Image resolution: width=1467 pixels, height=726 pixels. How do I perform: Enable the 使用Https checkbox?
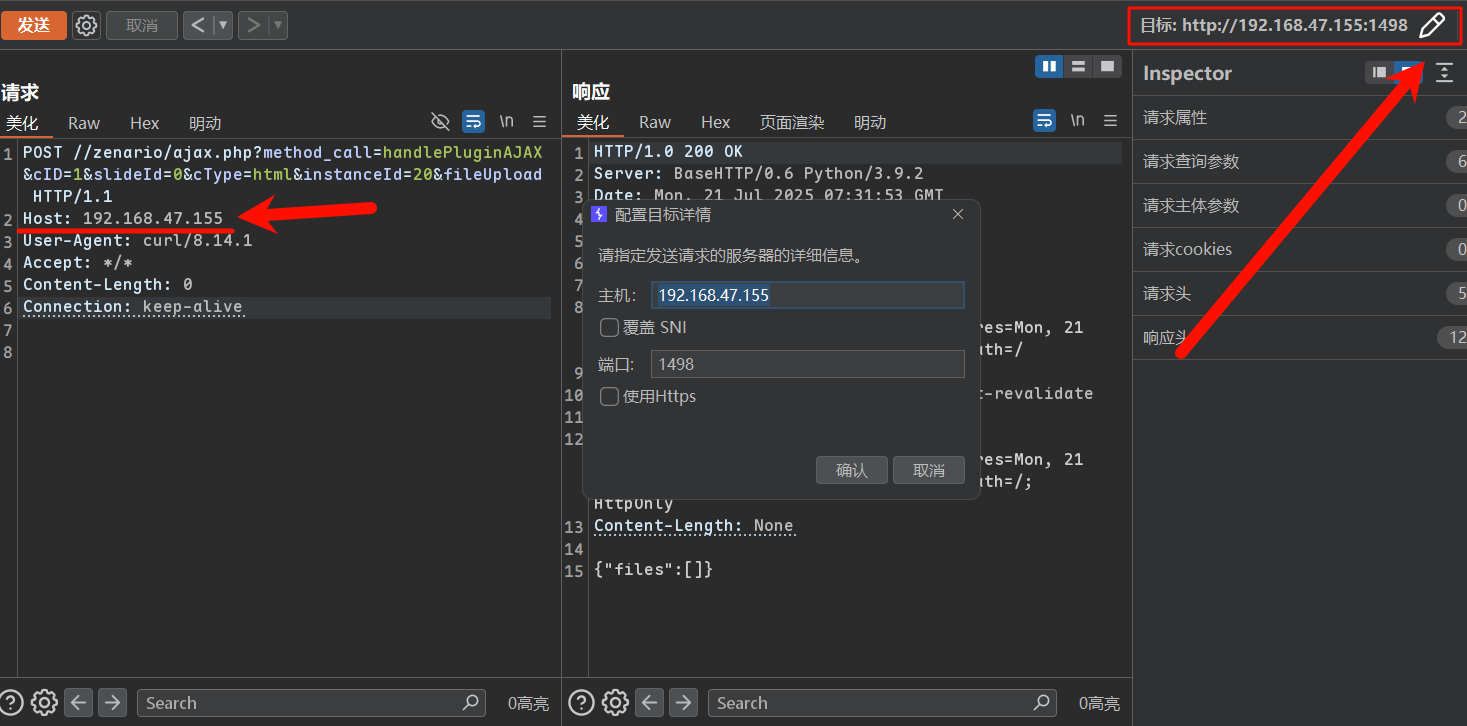click(x=609, y=397)
